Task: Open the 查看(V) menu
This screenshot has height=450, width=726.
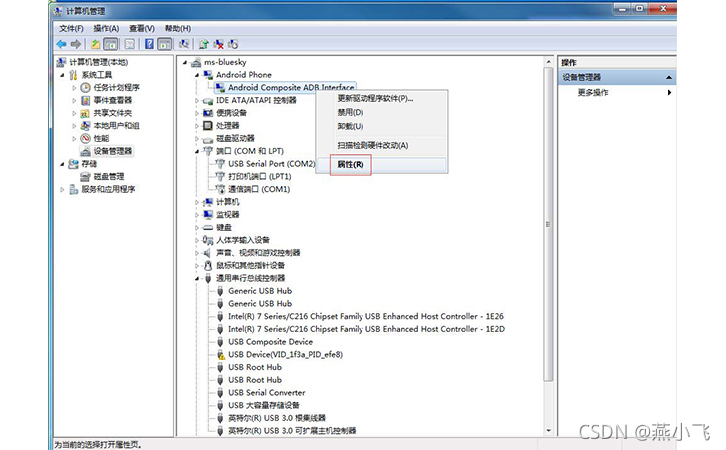Action: tap(142, 29)
